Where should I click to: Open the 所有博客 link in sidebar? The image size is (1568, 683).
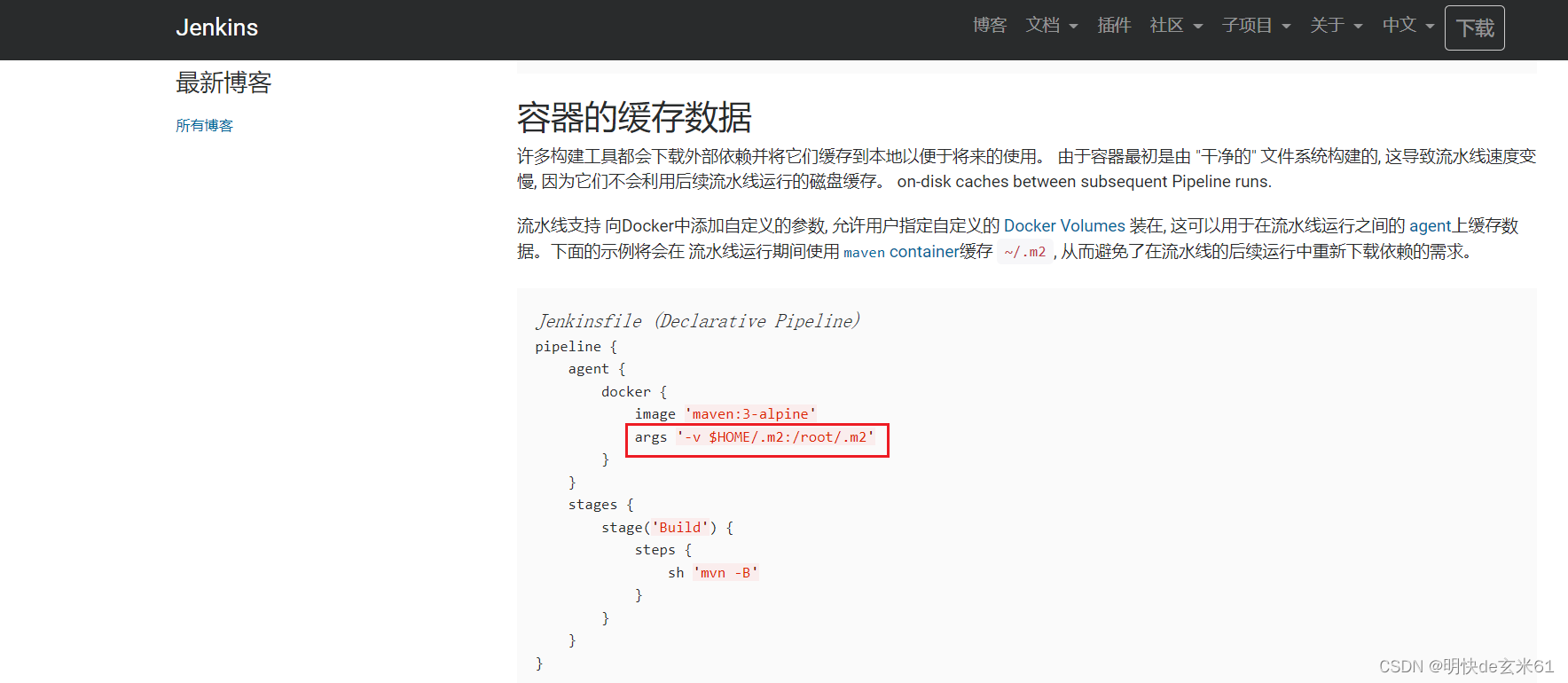[x=204, y=126]
